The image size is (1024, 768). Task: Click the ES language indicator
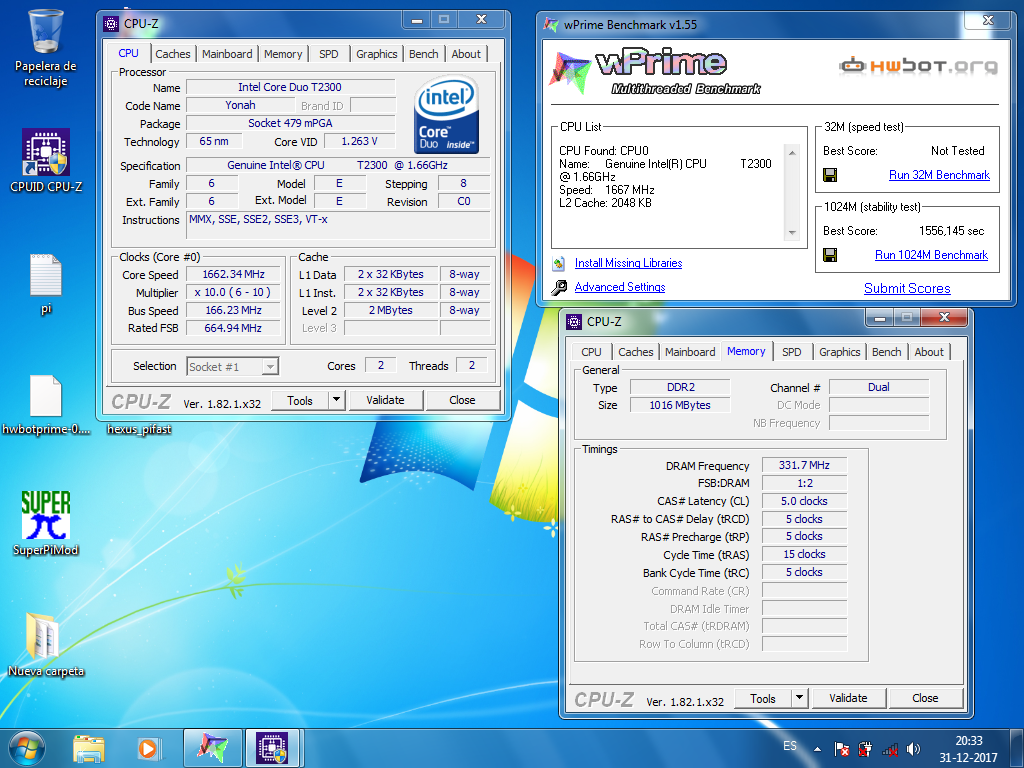[790, 746]
